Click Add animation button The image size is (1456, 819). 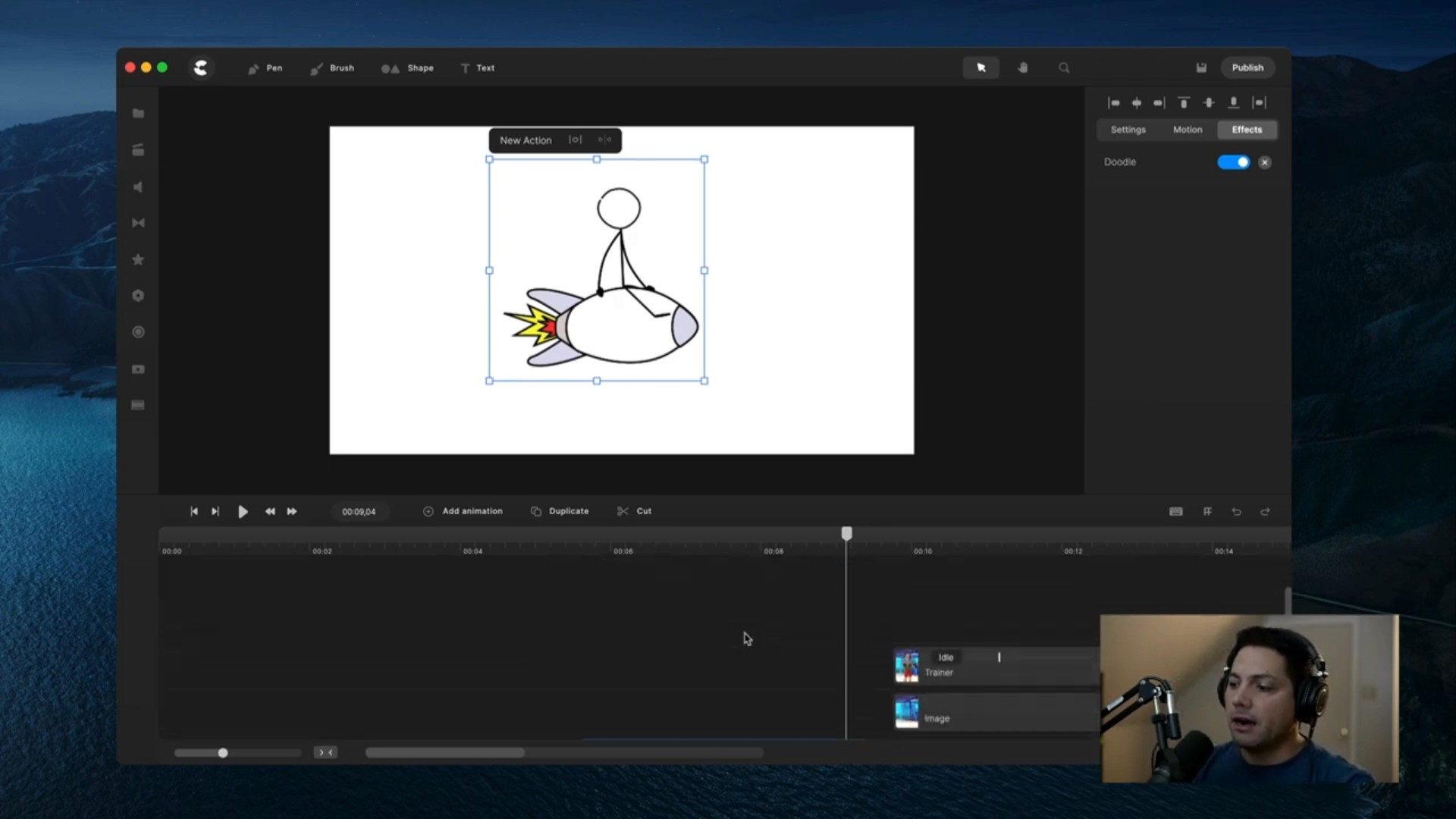[x=463, y=511]
